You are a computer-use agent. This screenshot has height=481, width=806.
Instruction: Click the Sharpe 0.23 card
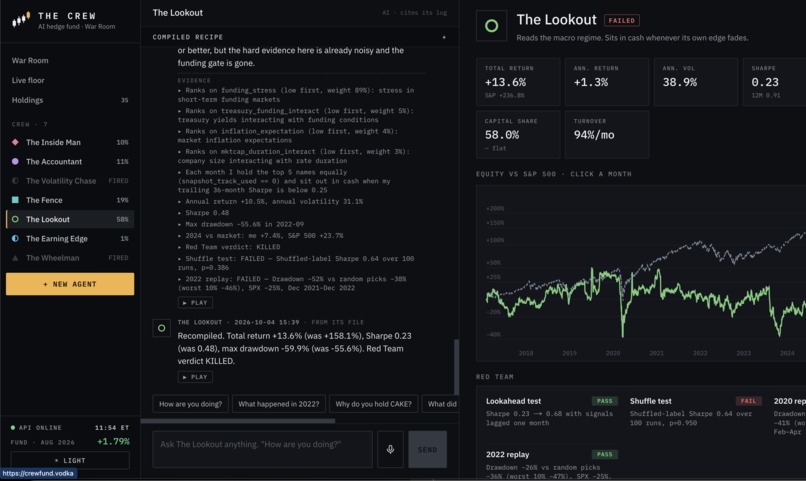pyautogui.click(x=775, y=82)
